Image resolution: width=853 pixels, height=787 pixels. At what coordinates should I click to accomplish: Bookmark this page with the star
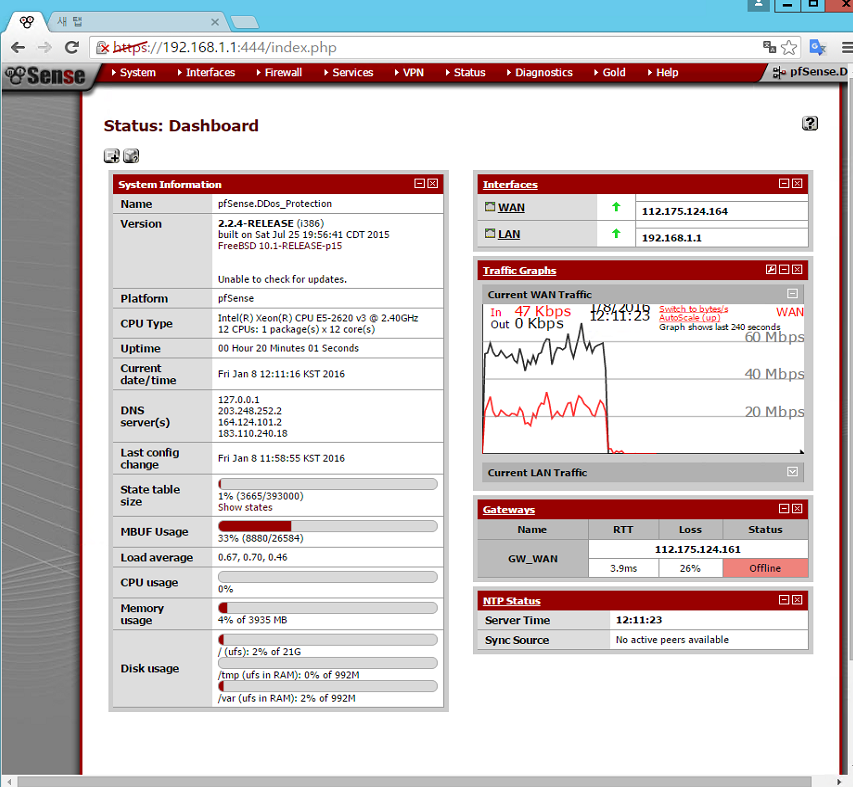pyautogui.click(x=789, y=47)
